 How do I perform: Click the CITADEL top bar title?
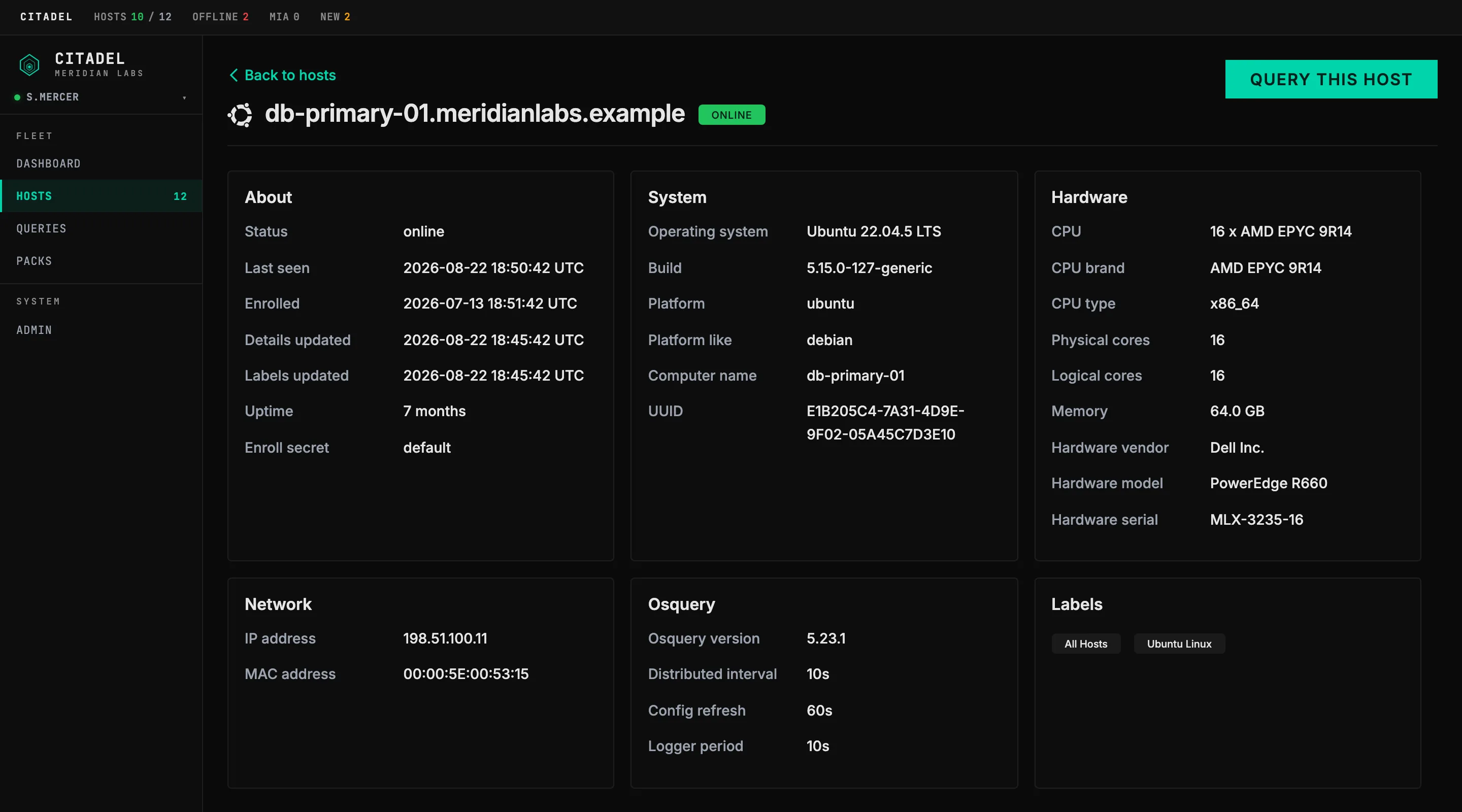(x=47, y=16)
